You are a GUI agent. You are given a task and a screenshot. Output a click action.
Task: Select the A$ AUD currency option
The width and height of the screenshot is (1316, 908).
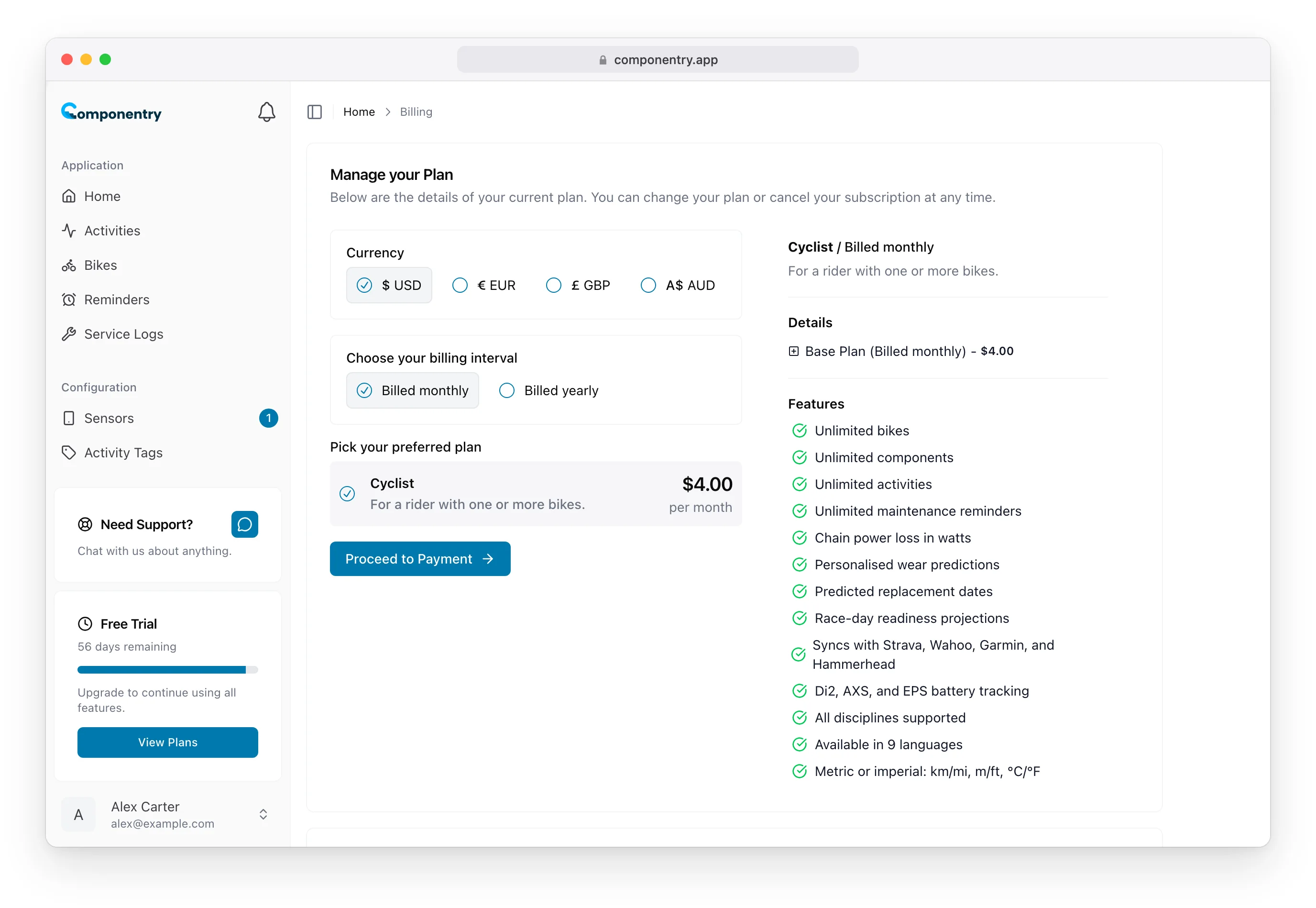pos(678,285)
